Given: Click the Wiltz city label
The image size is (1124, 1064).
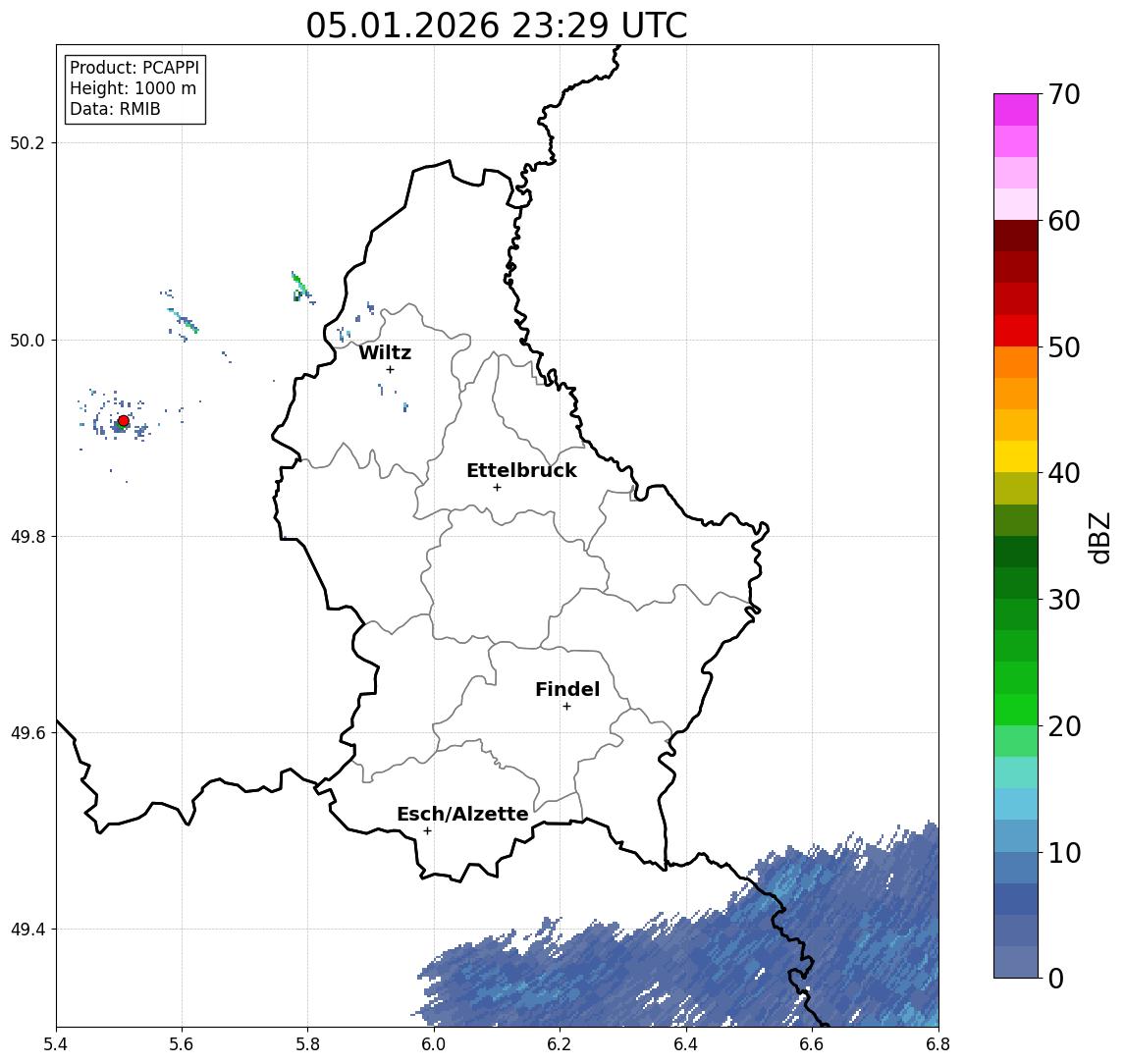Looking at the screenshot, I should pyautogui.click(x=385, y=352).
